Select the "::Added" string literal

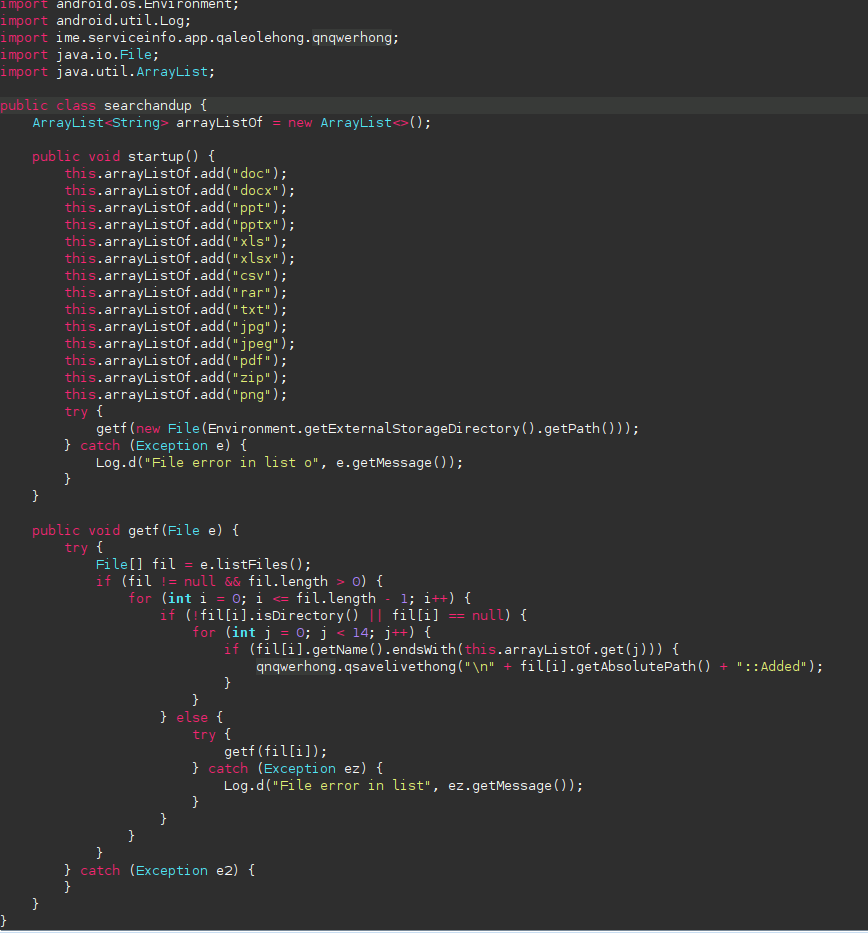(772, 667)
